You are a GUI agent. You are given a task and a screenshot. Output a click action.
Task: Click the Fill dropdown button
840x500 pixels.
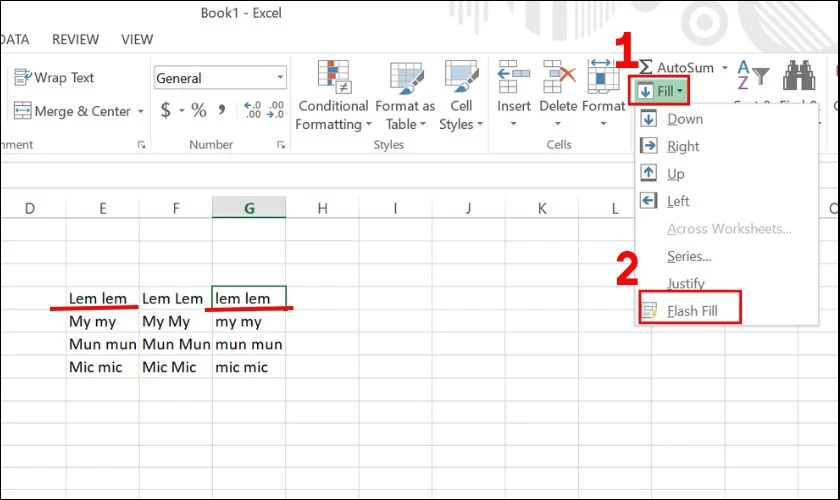660,91
